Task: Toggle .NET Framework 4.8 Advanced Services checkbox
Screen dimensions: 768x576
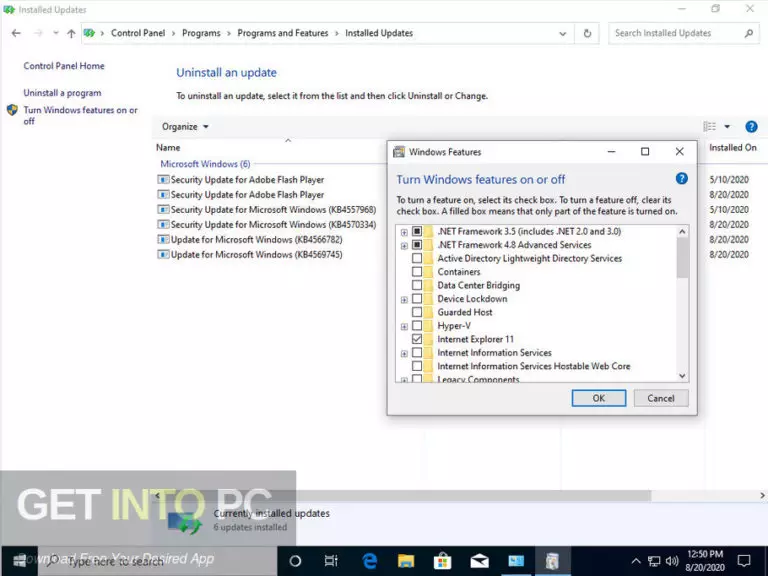Action: 417,244
